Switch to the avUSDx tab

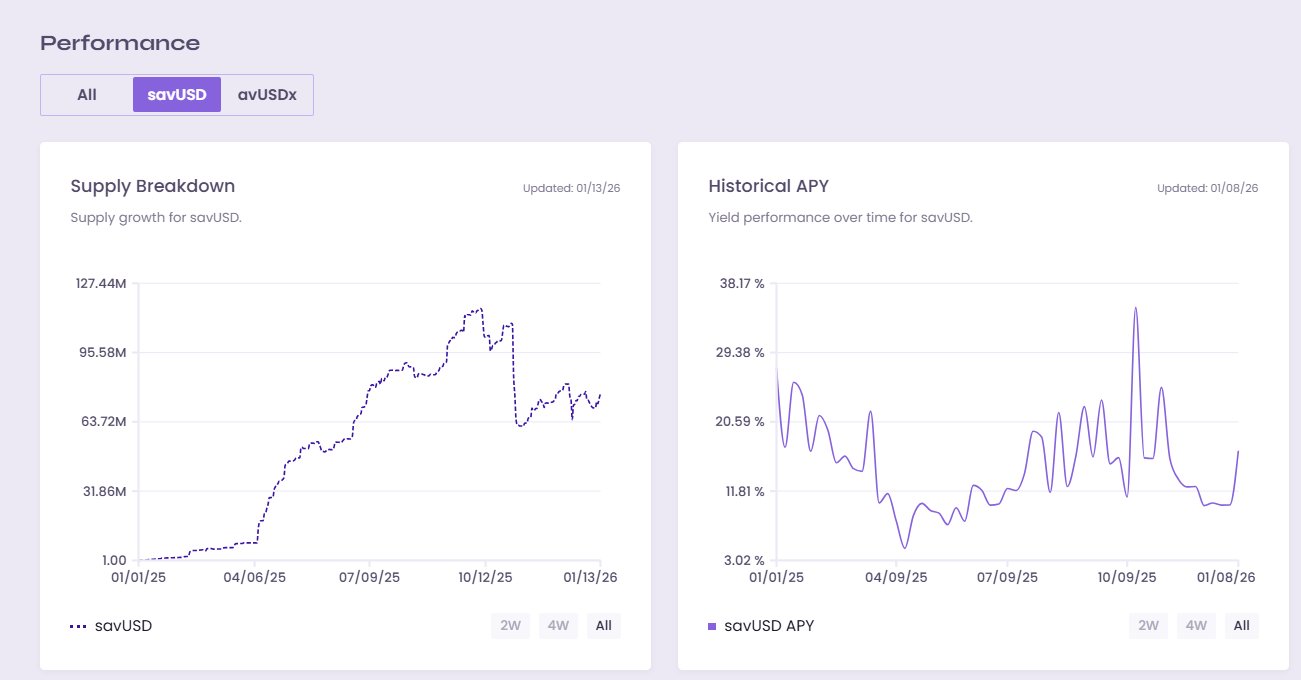[x=267, y=95]
